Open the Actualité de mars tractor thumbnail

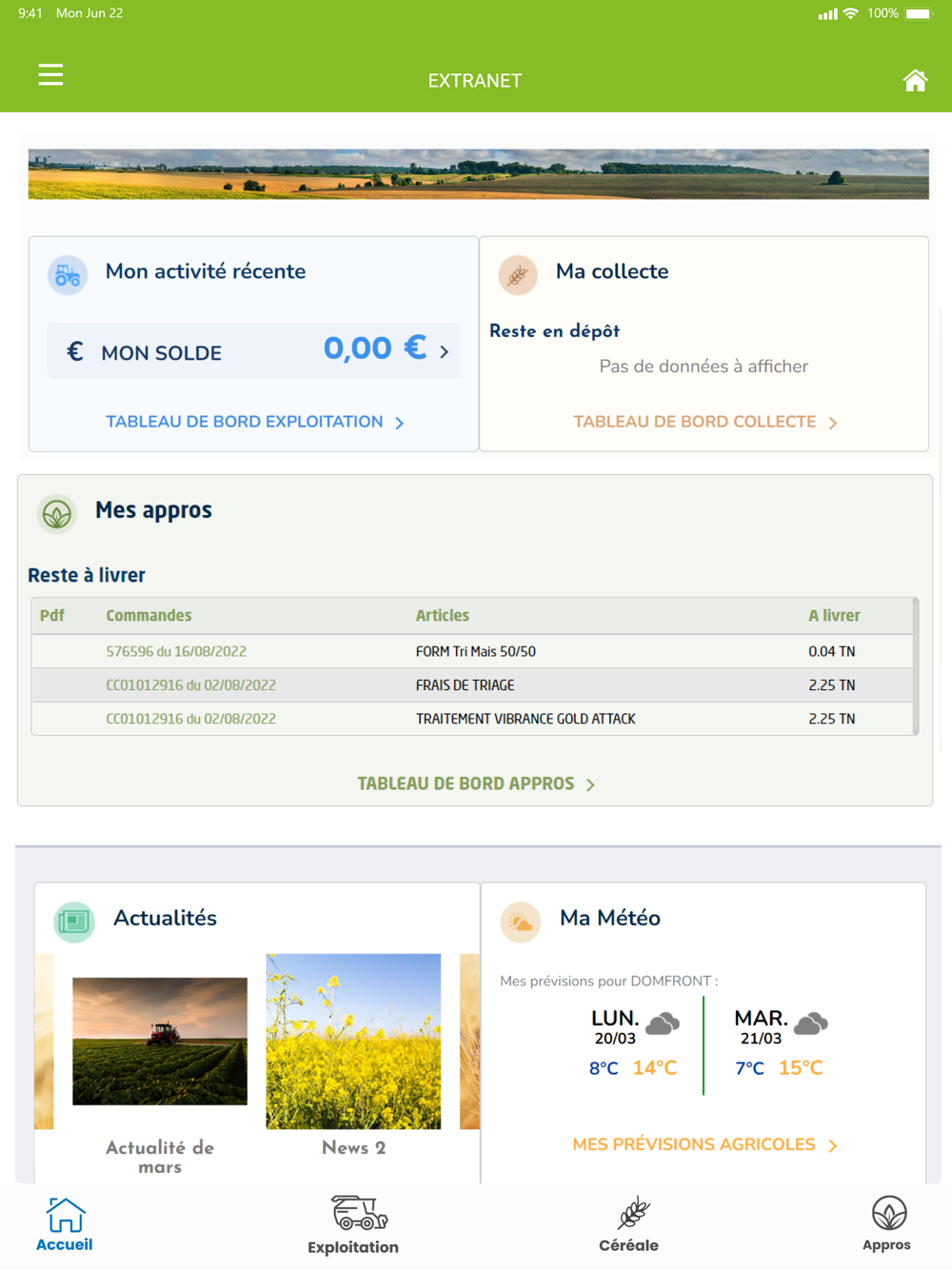click(x=160, y=1041)
